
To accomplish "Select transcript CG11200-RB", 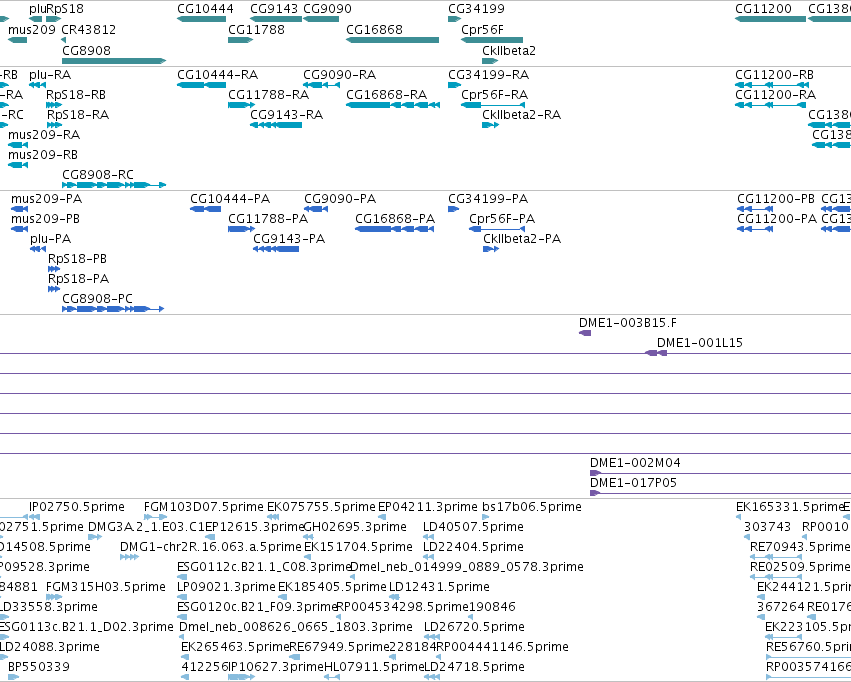I will point(774,74).
